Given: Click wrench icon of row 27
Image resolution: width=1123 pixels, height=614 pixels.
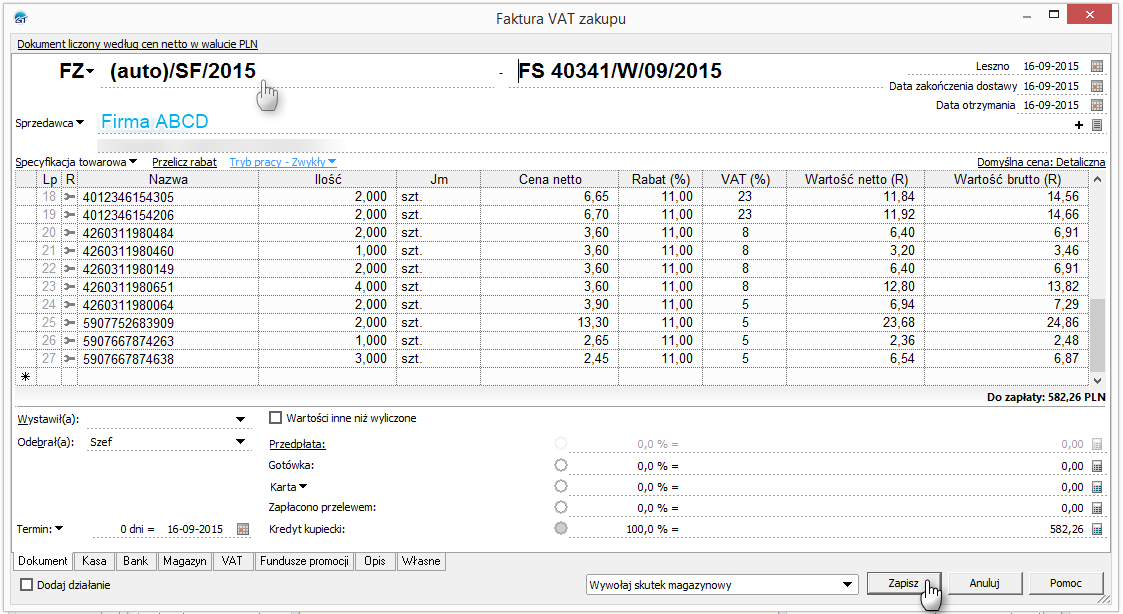Looking at the screenshot, I should click(x=69, y=358).
